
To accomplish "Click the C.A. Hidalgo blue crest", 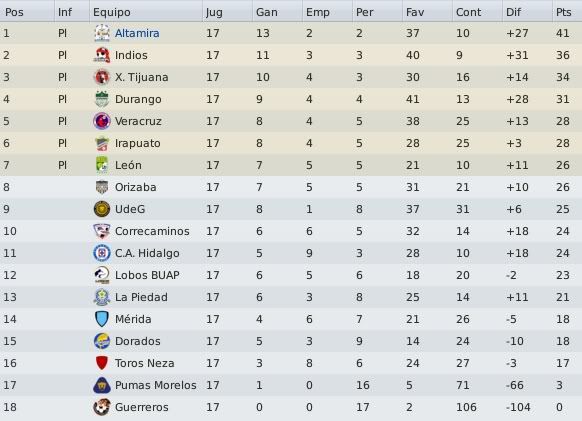I will click(x=102, y=253).
